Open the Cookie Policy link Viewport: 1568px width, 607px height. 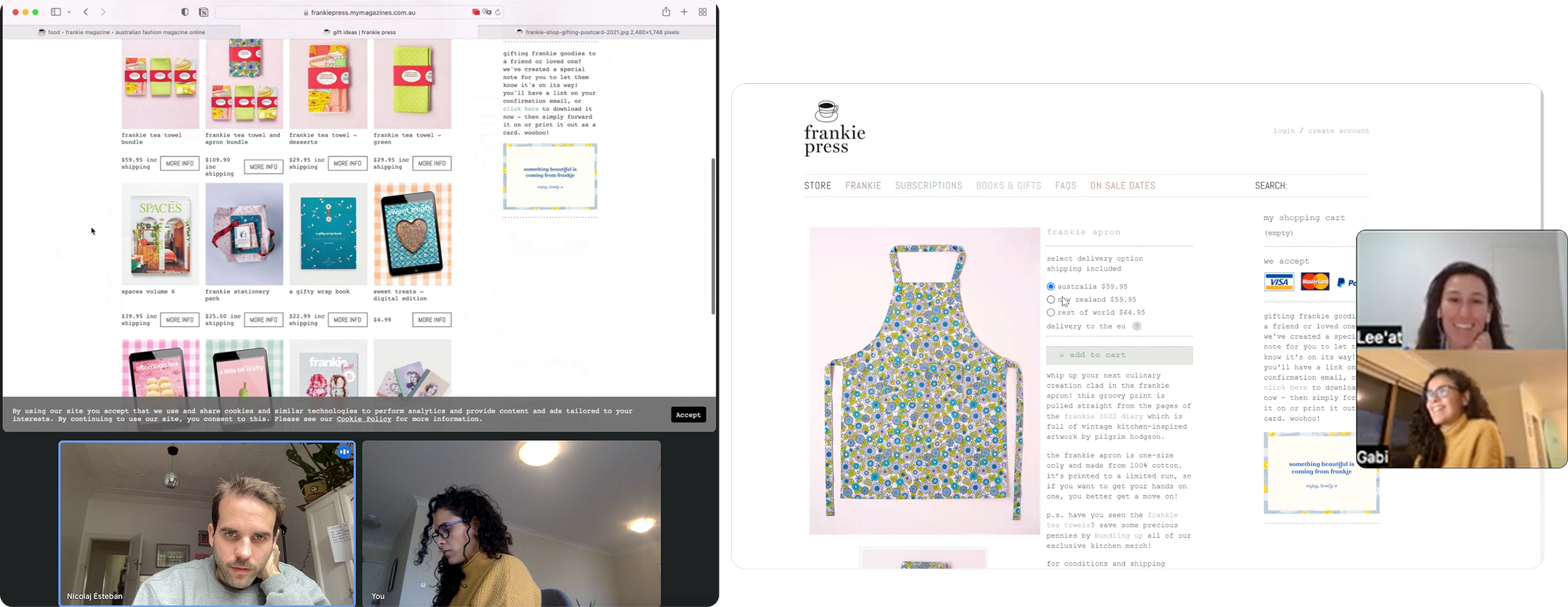tap(364, 419)
